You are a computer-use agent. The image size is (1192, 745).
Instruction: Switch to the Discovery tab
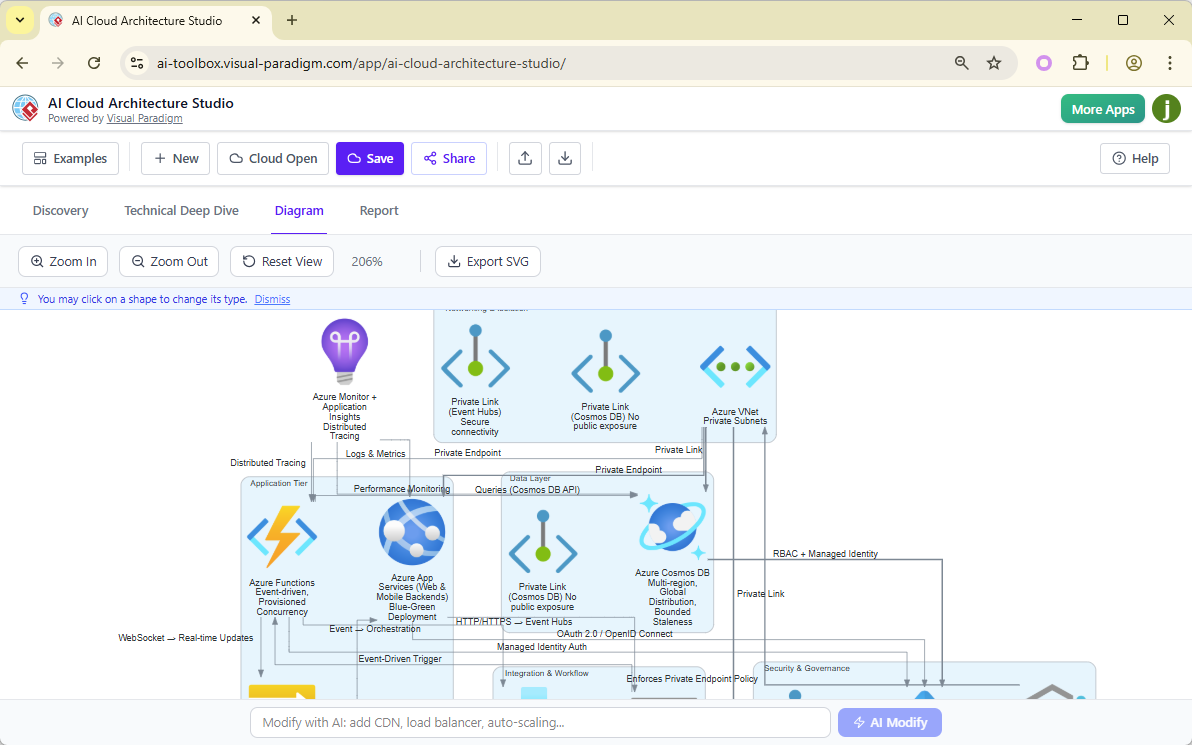[x=60, y=210]
